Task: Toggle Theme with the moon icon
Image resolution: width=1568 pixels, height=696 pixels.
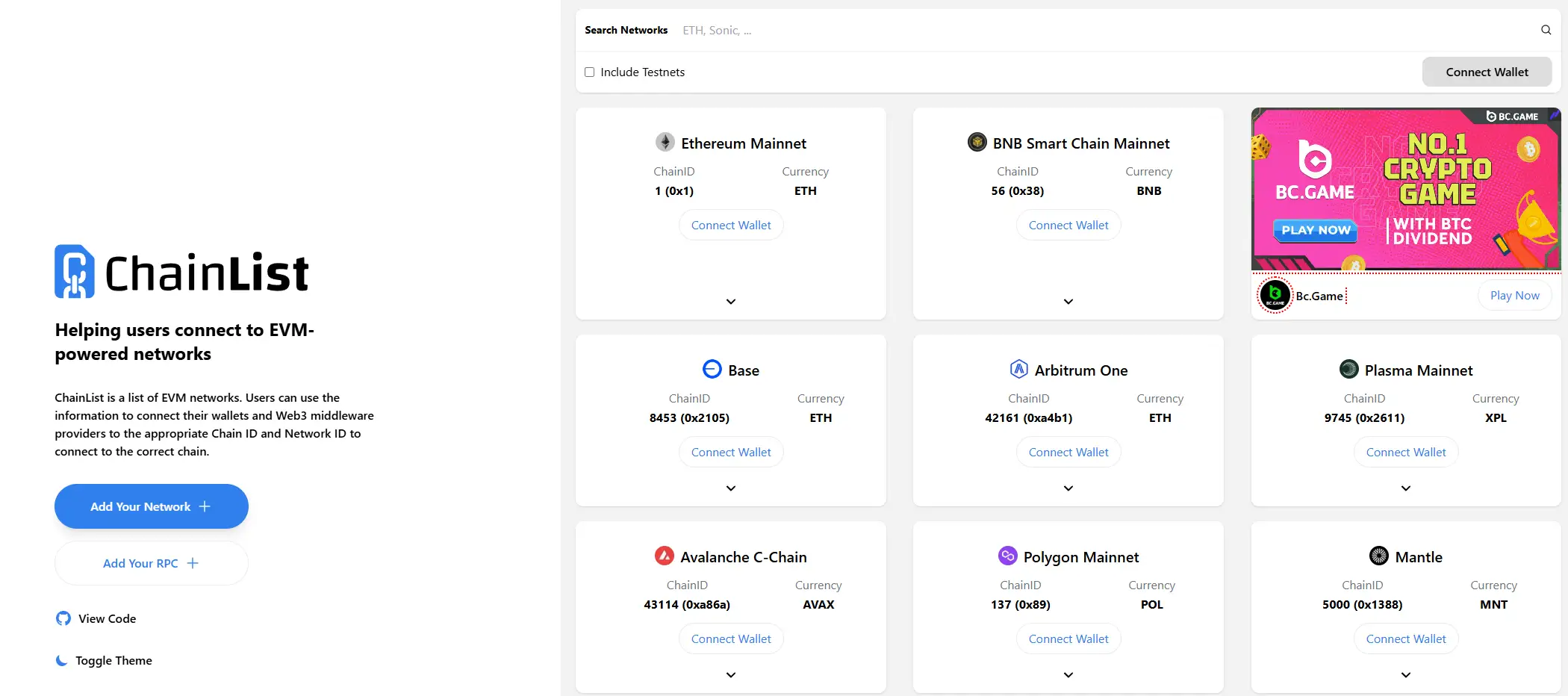Action: [61, 660]
